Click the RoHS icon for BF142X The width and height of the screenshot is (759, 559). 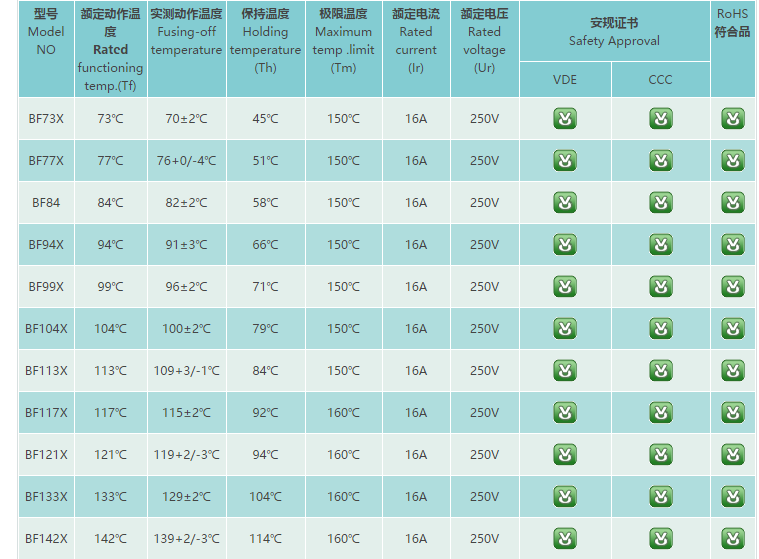pos(733,539)
